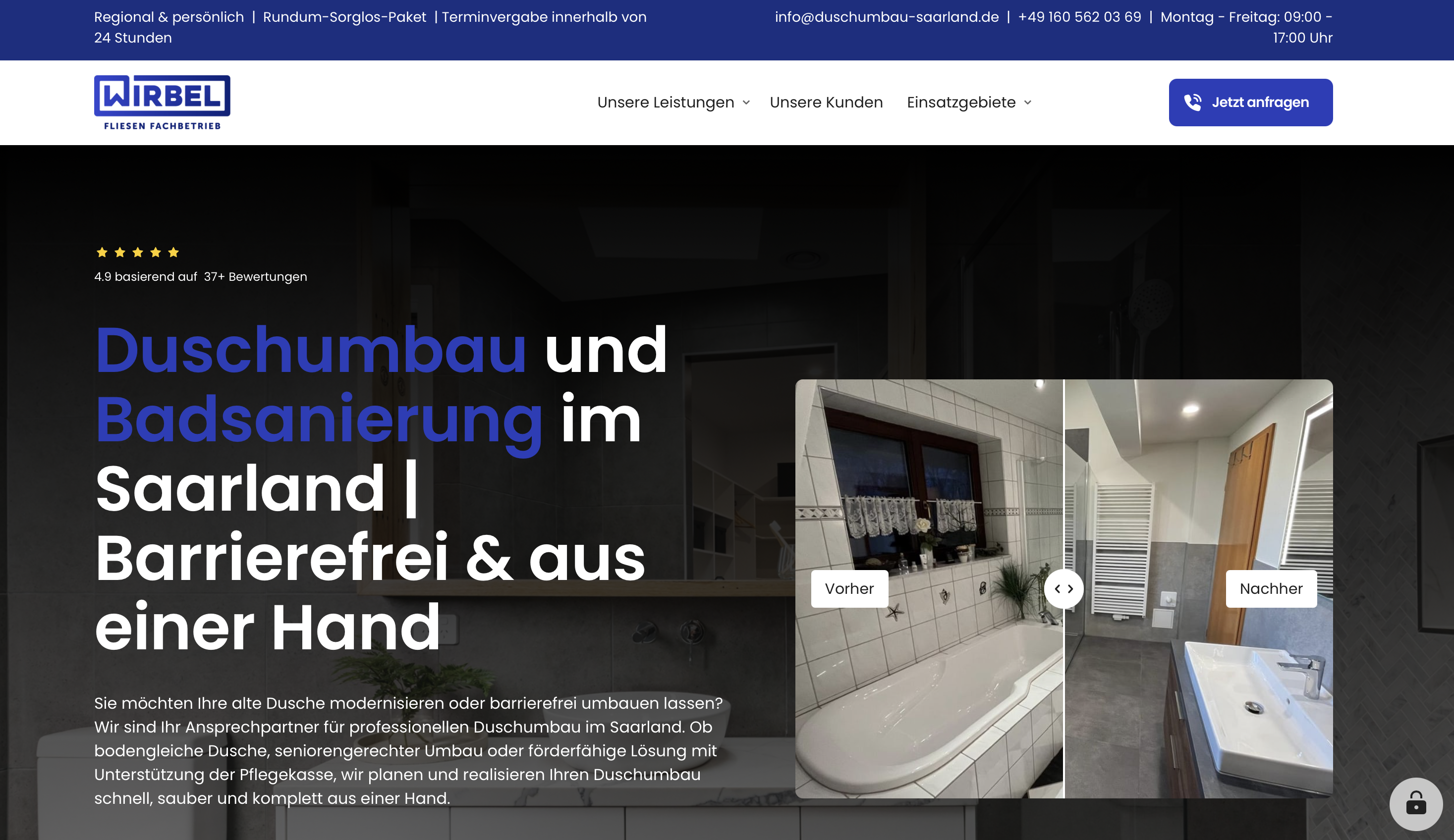Click the paragraph starting 'Sie möchten Ihre alte Dusche'

408,751
